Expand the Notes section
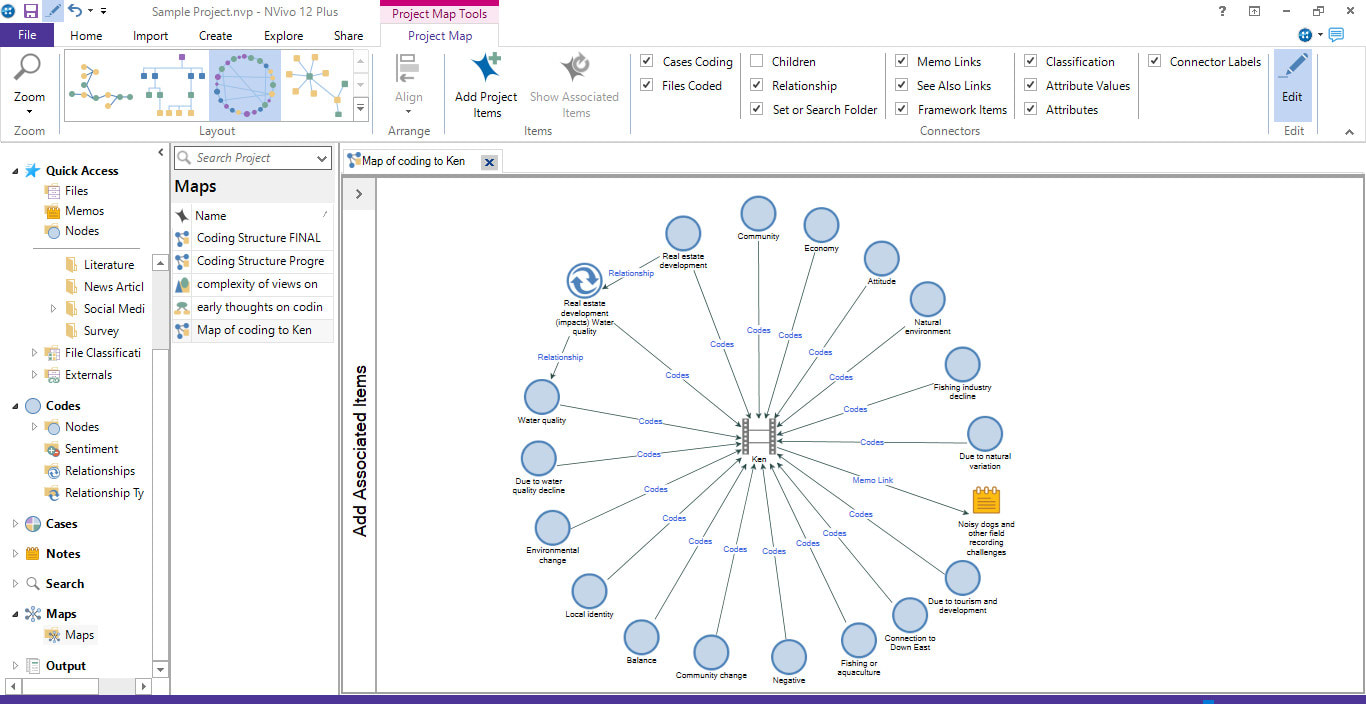 (15, 554)
